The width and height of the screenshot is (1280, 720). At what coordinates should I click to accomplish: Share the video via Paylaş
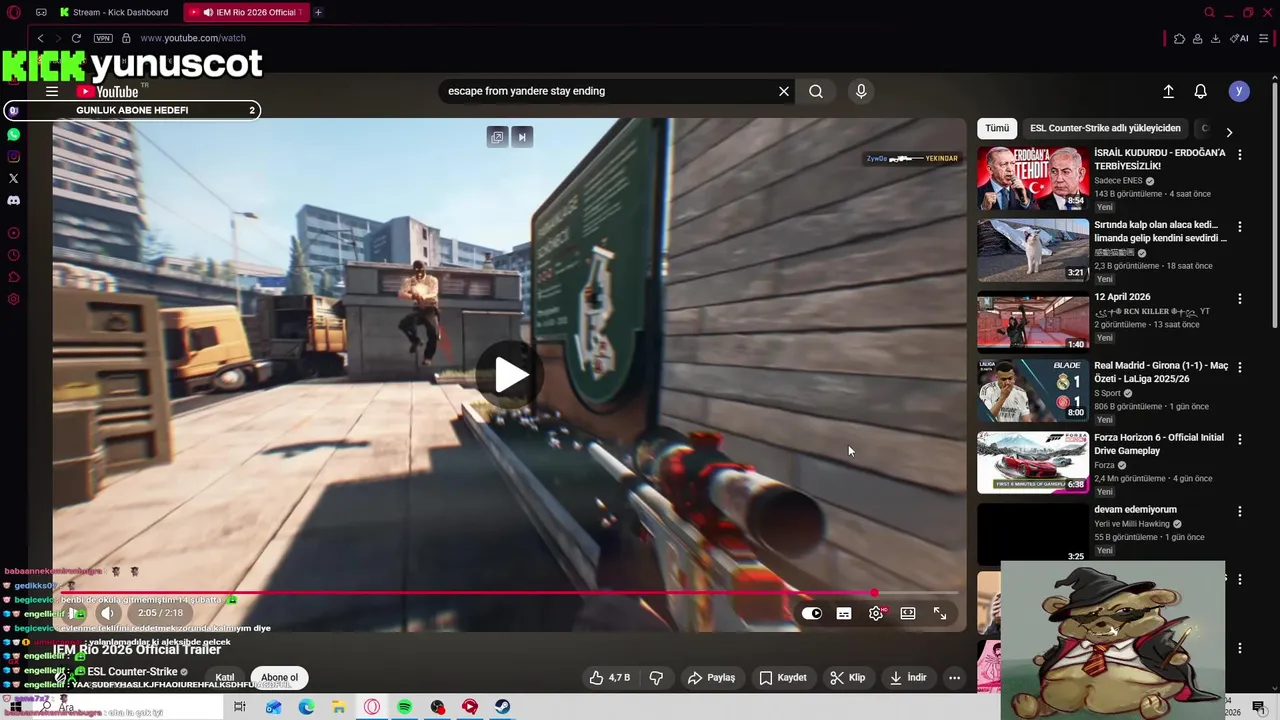(x=711, y=678)
